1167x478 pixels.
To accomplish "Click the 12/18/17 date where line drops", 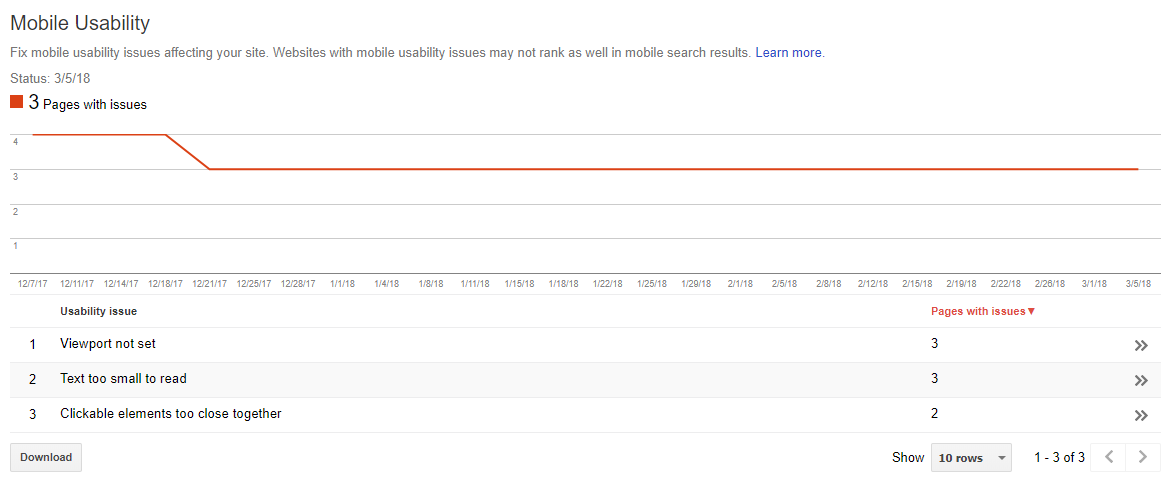I will tap(165, 284).
